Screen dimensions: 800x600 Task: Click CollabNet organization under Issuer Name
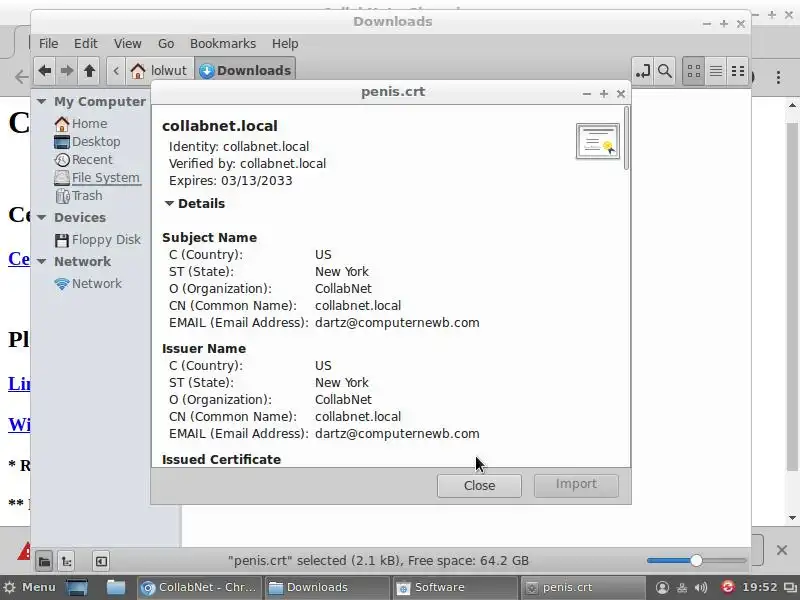[343, 399]
